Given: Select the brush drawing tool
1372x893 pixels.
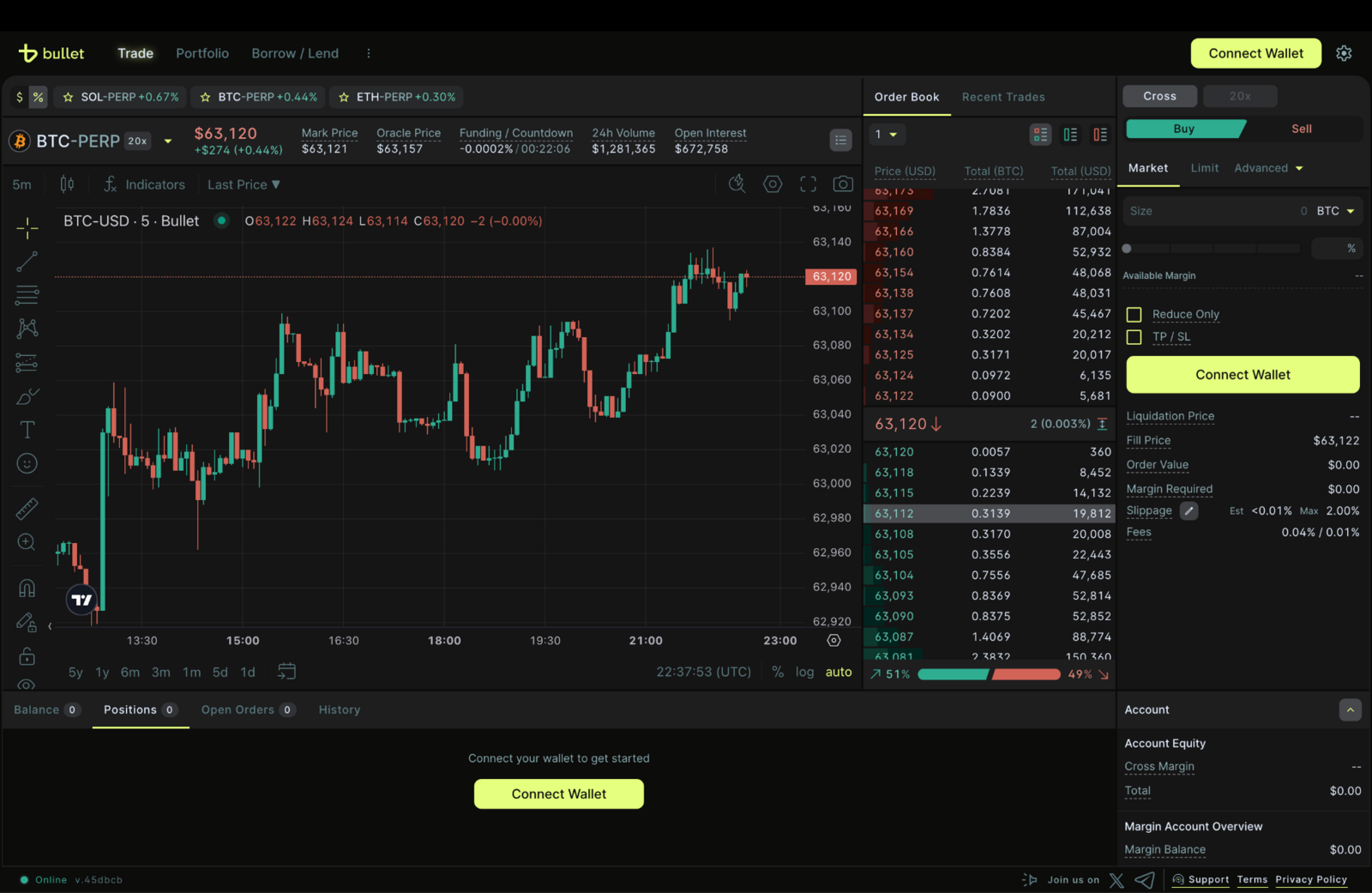Looking at the screenshot, I should [x=27, y=396].
